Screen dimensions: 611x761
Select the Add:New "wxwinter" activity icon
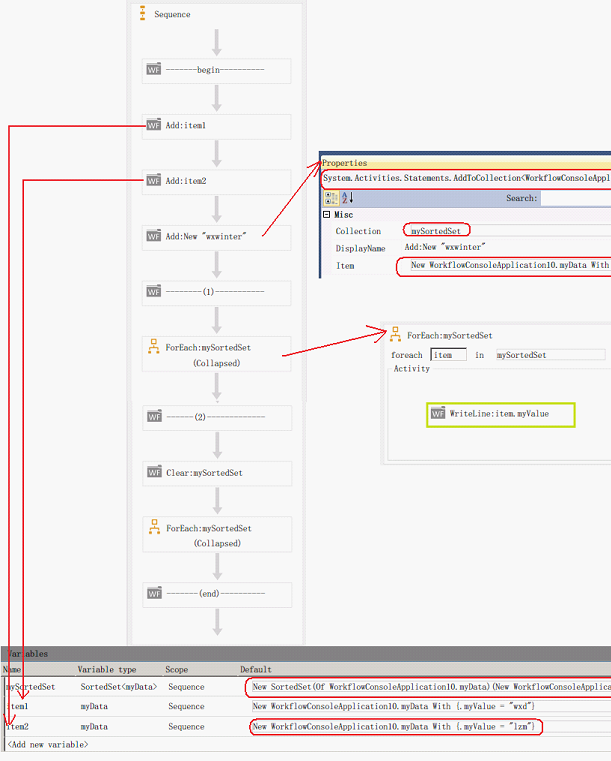(x=154, y=236)
